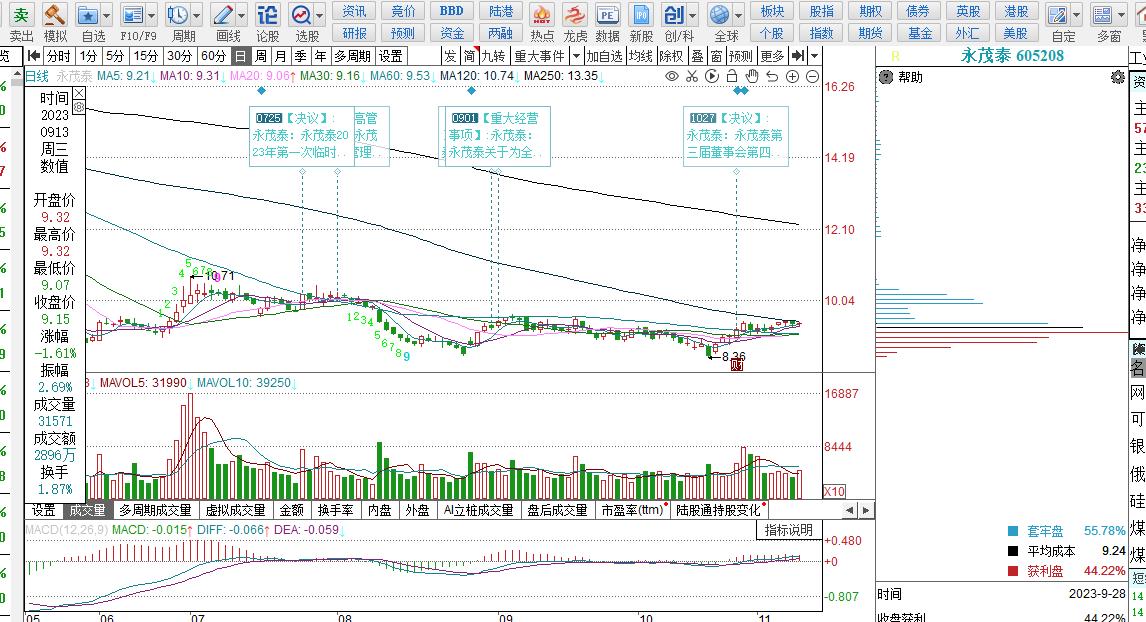
Task: Open the 模拟 simulated trading gavel icon
Action: [x=55, y=15]
